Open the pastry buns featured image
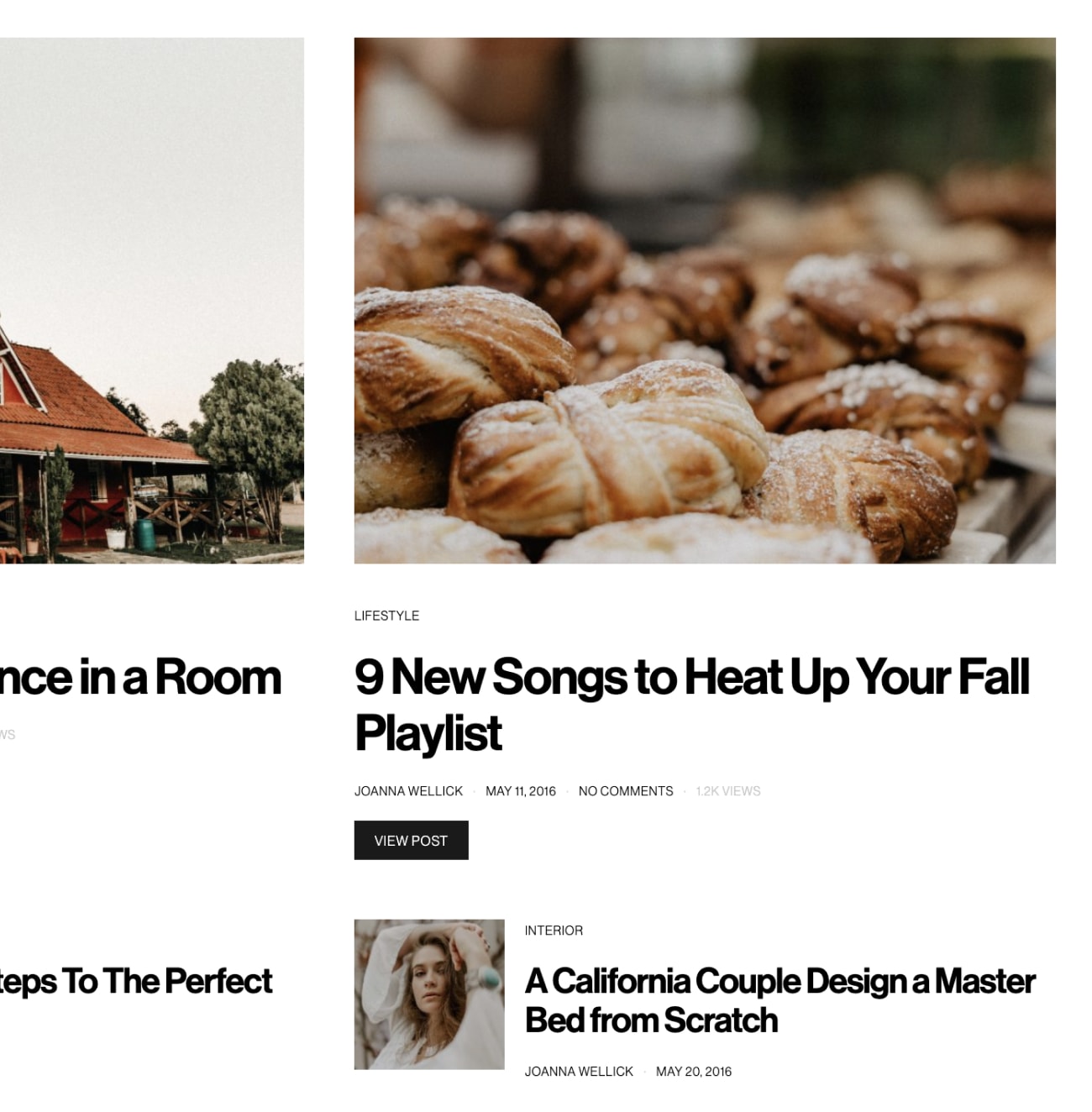The height and width of the screenshot is (1112, 1092). 705,301
